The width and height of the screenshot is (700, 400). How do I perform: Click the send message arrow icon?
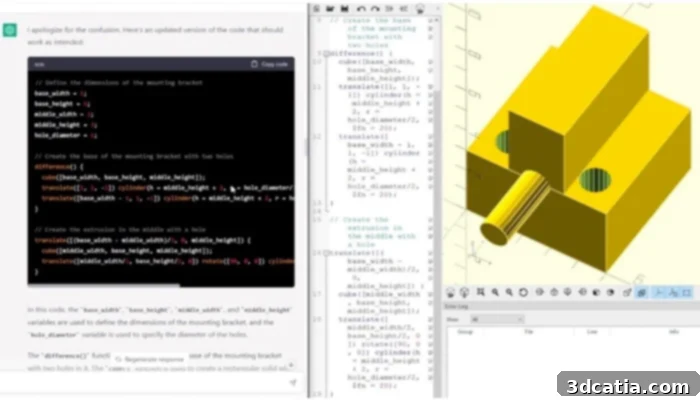[x=293, y=383]
